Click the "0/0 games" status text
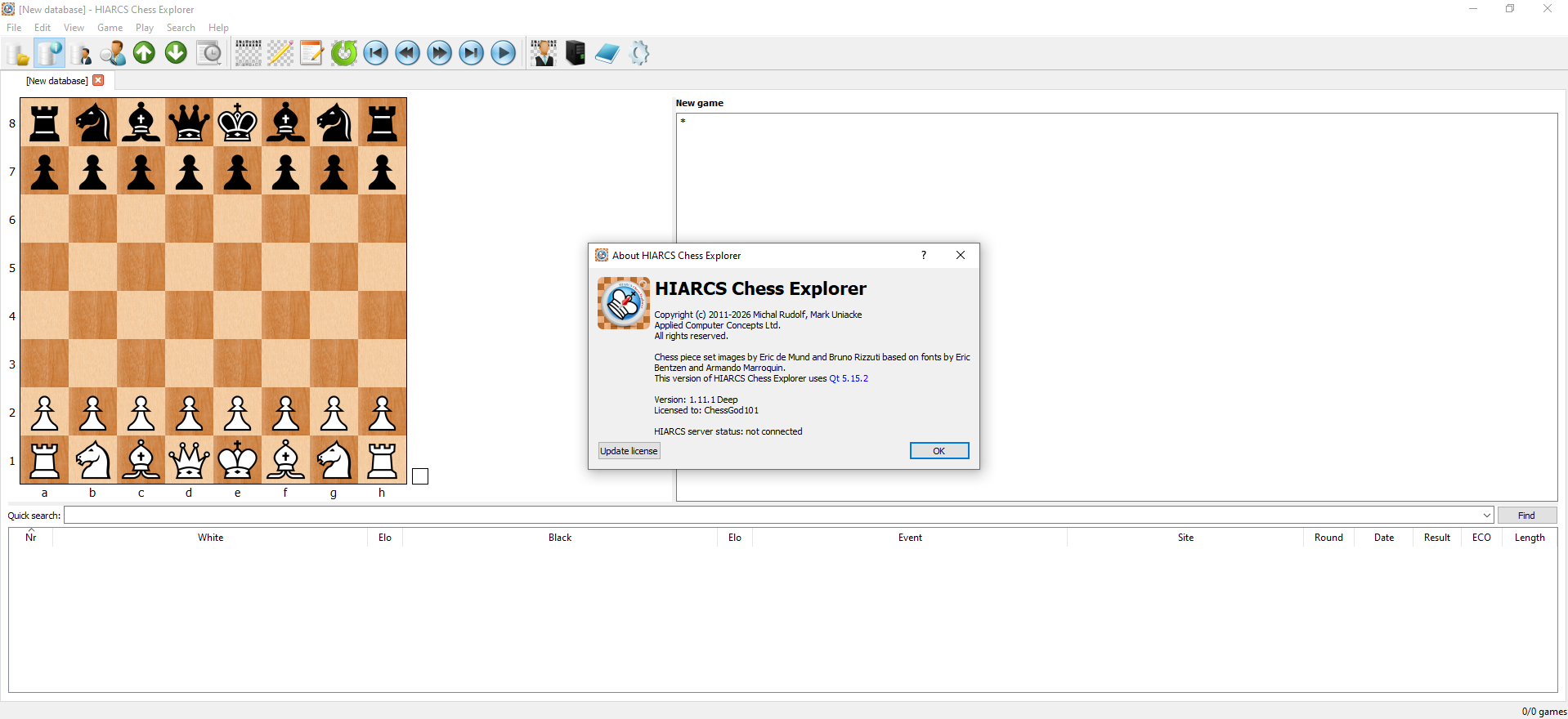The height and width of the screenshot is (719, 1568). point(1543,712)
